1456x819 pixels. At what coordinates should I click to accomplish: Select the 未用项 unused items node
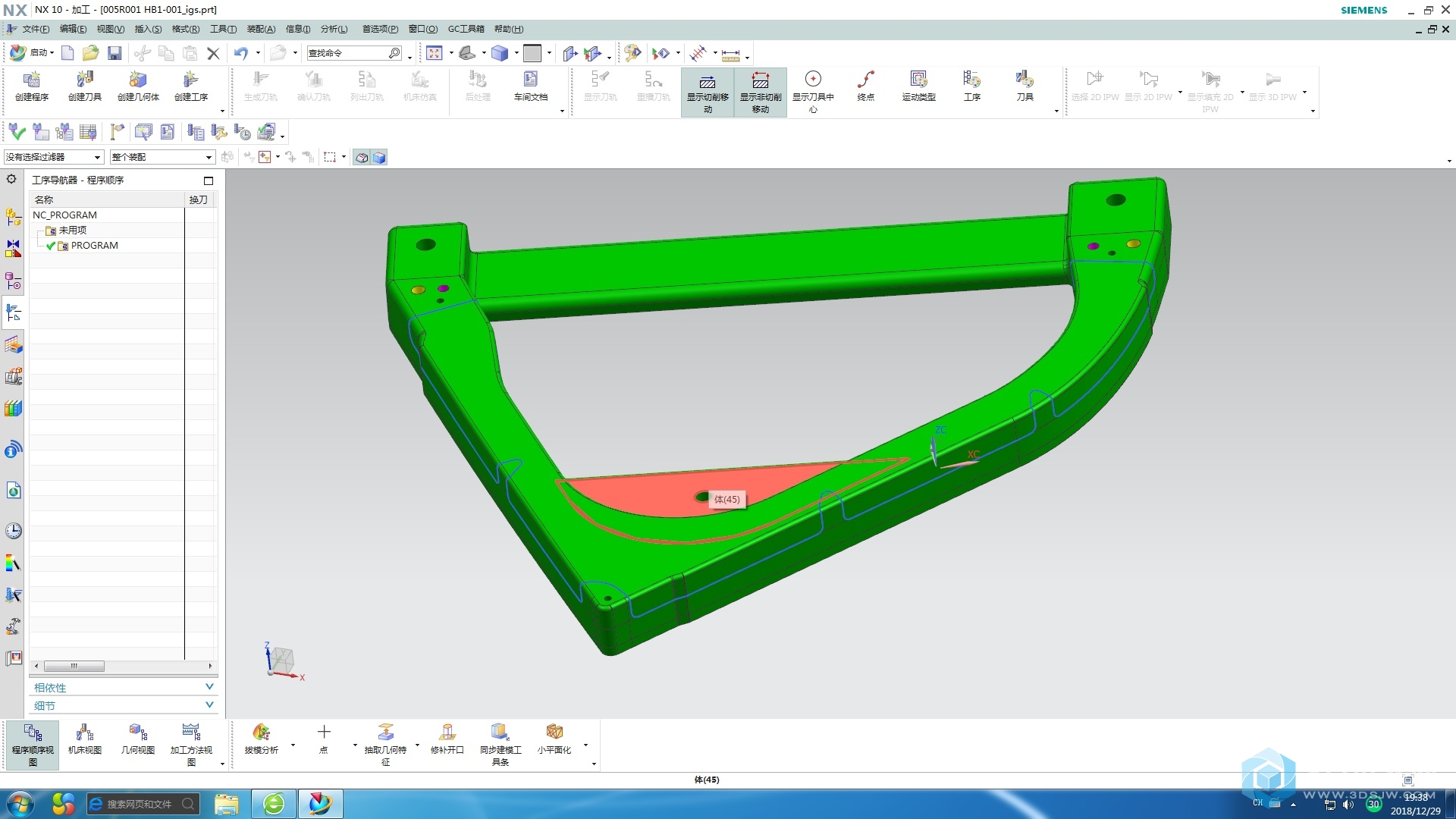tap(72, 230)
